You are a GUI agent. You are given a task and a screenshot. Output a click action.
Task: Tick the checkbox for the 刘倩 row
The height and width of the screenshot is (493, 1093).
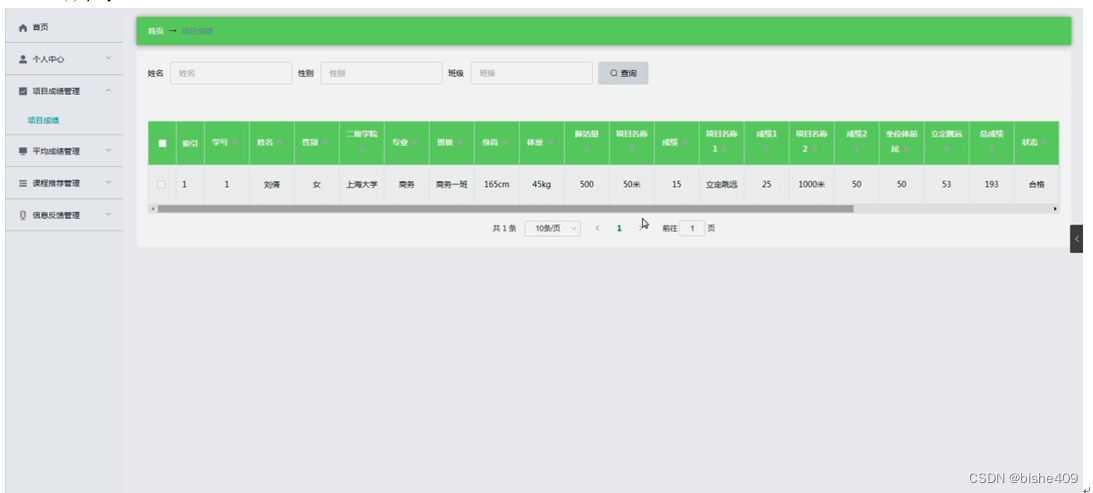click(162, 184)
